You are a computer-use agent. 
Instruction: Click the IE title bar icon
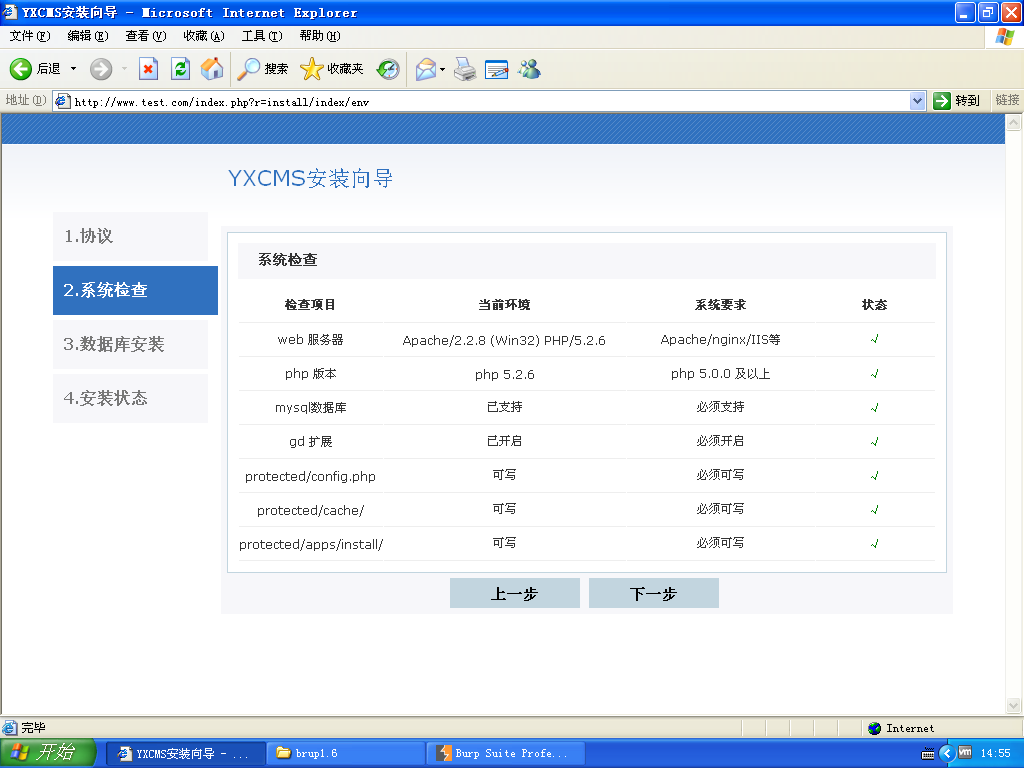click(10, 12)
